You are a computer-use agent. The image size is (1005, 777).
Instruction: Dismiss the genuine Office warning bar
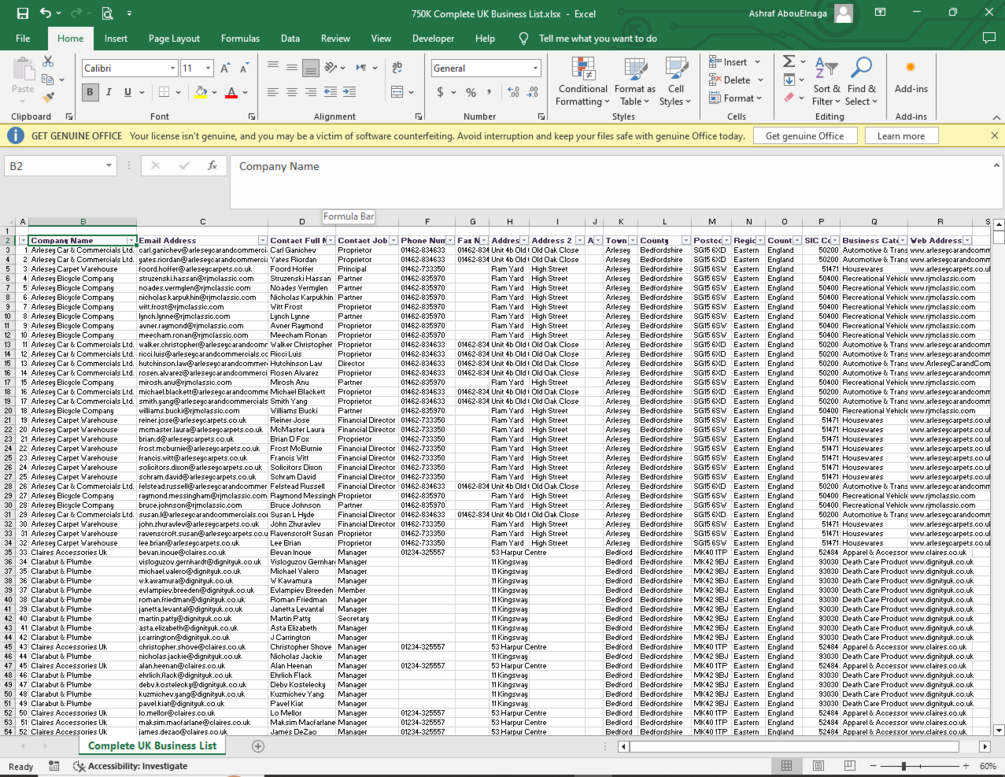(x=994, y=136)
